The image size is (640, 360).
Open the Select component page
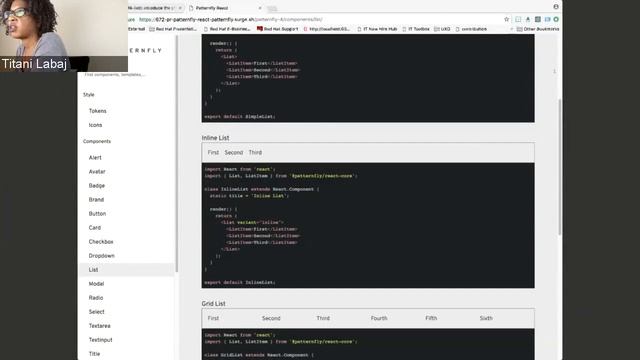[97, 311]
